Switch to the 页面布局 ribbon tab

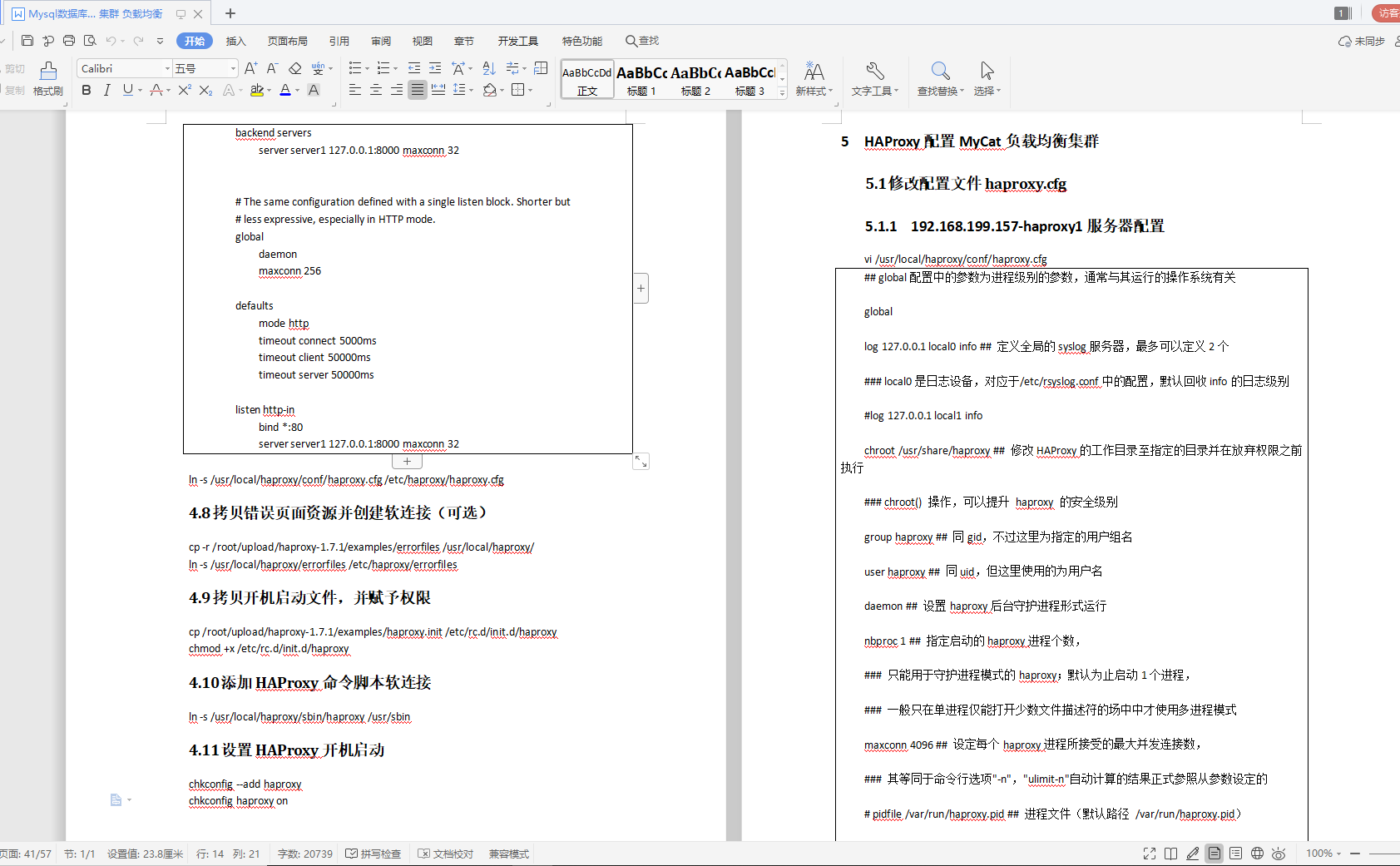pos(288,40)
